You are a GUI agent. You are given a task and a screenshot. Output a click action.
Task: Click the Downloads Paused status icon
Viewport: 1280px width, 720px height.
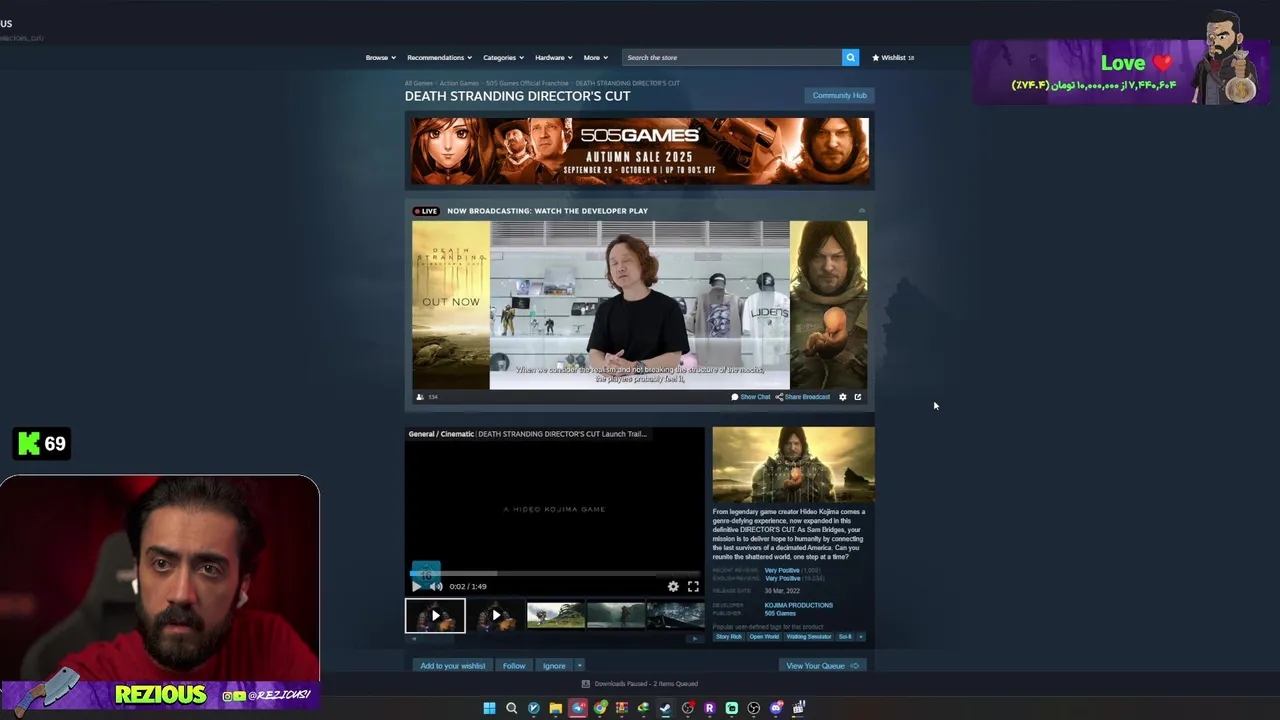click(586, 684)
